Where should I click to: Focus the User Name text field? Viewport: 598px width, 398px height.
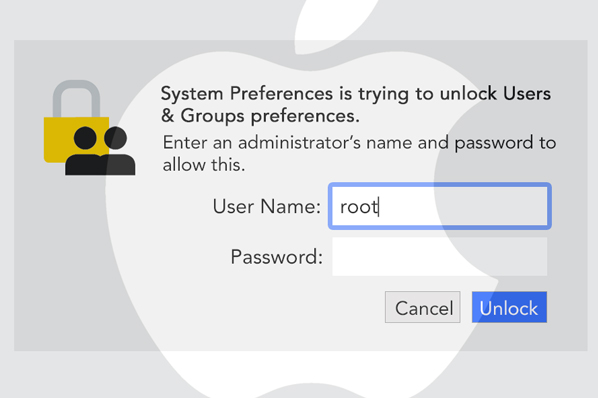tap(440, 206)
